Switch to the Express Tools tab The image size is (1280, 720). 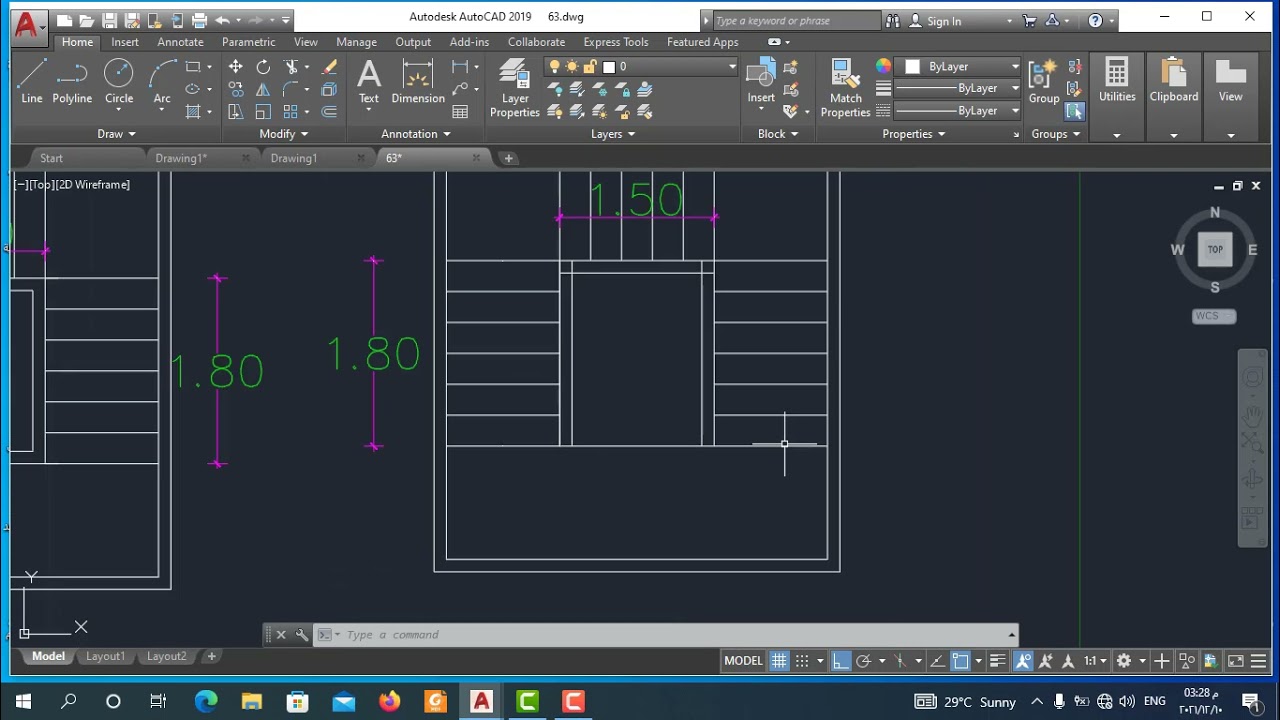coord(616,42)
